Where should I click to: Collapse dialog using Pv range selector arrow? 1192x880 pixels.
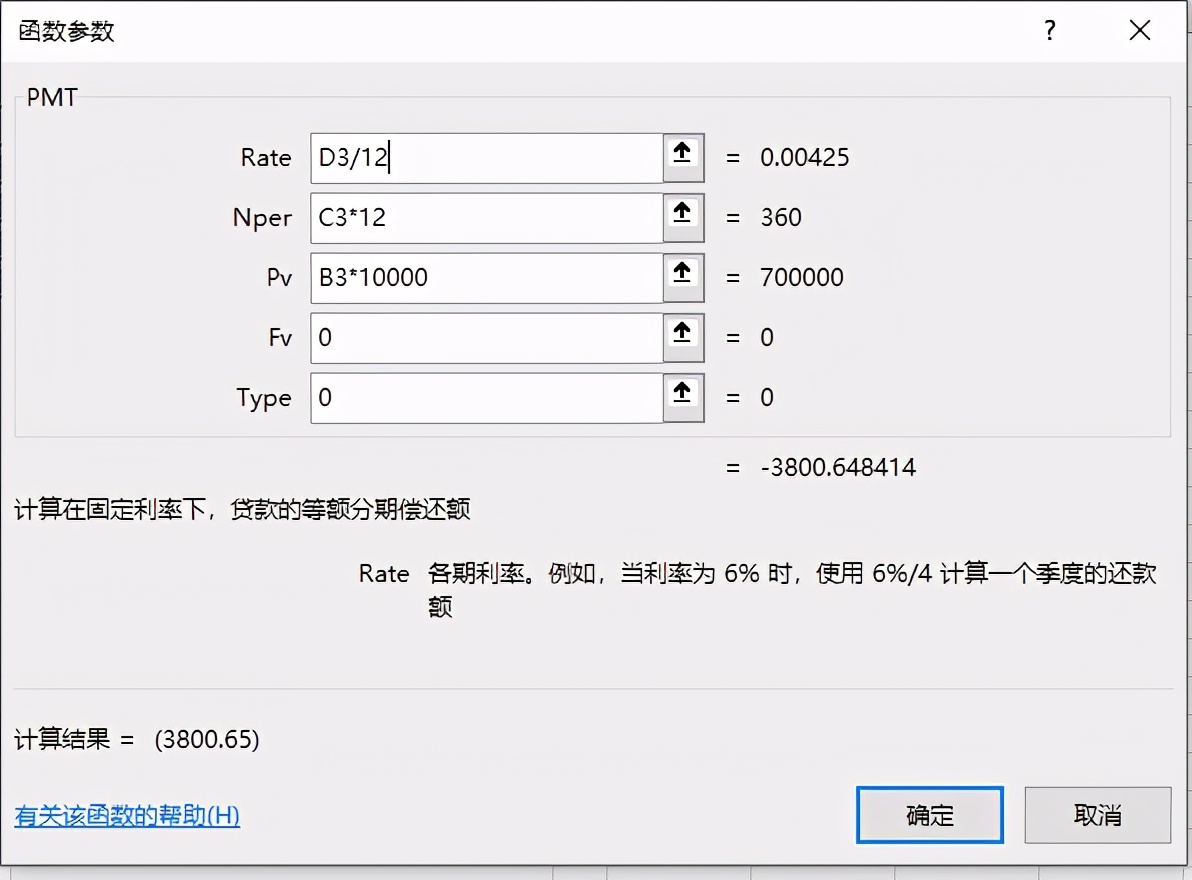pos(683,277)
